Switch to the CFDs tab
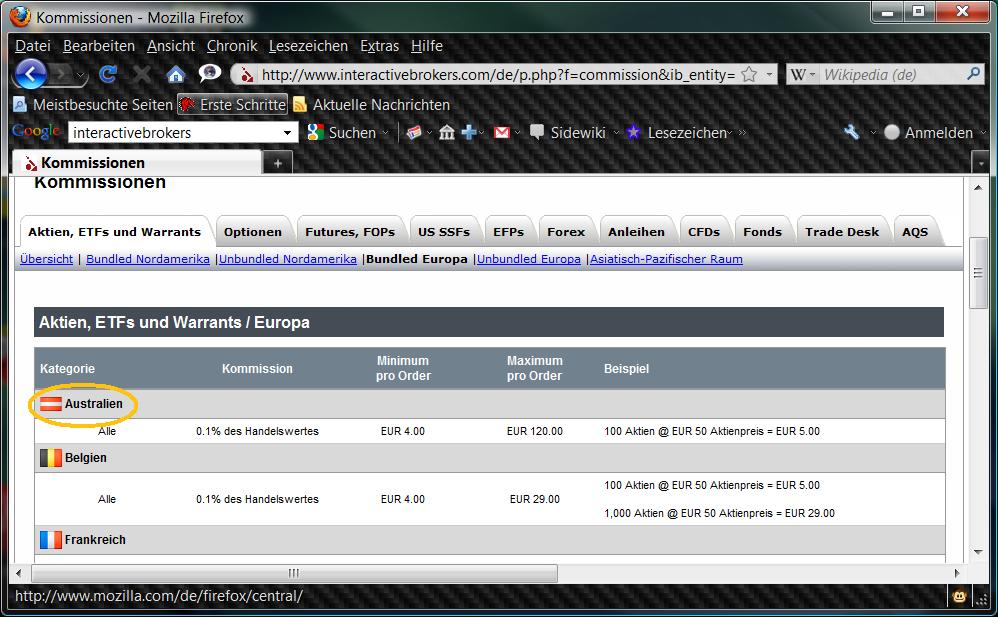Image resolution: width=998 pixels, height=617 pixels. [704, 232]
